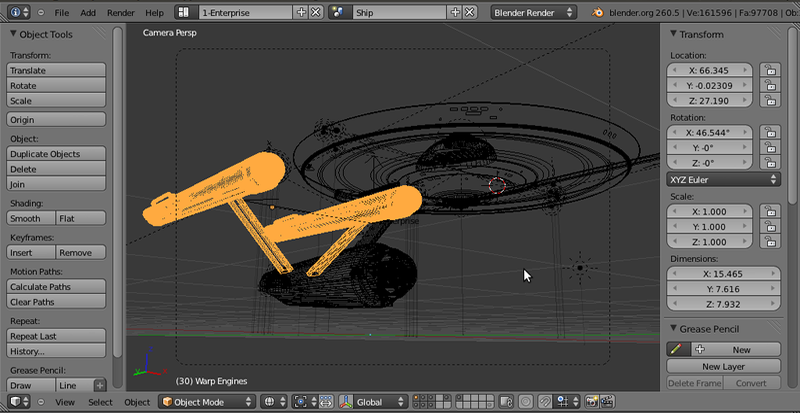Toggle lock for Location X
Viewport: 800px width, 413px height.
click(770, 70)
